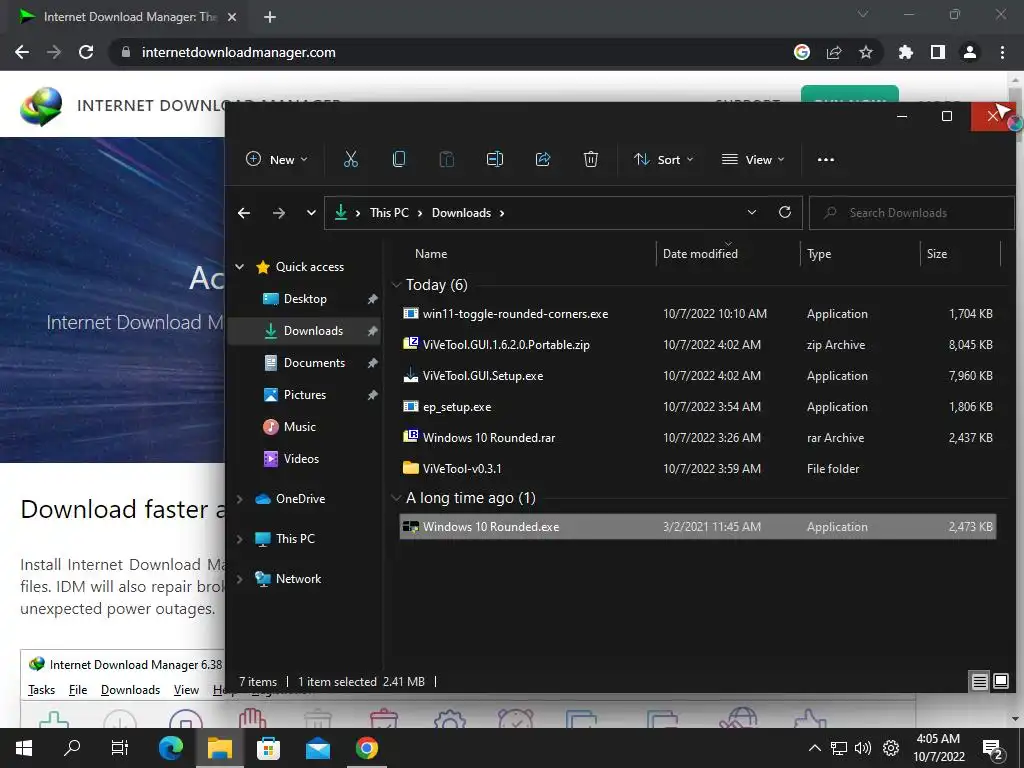Image resolution: width=1024 pixels, height=768 pixels.
Task: Open Mail app from taskbar
Action: 318,748
